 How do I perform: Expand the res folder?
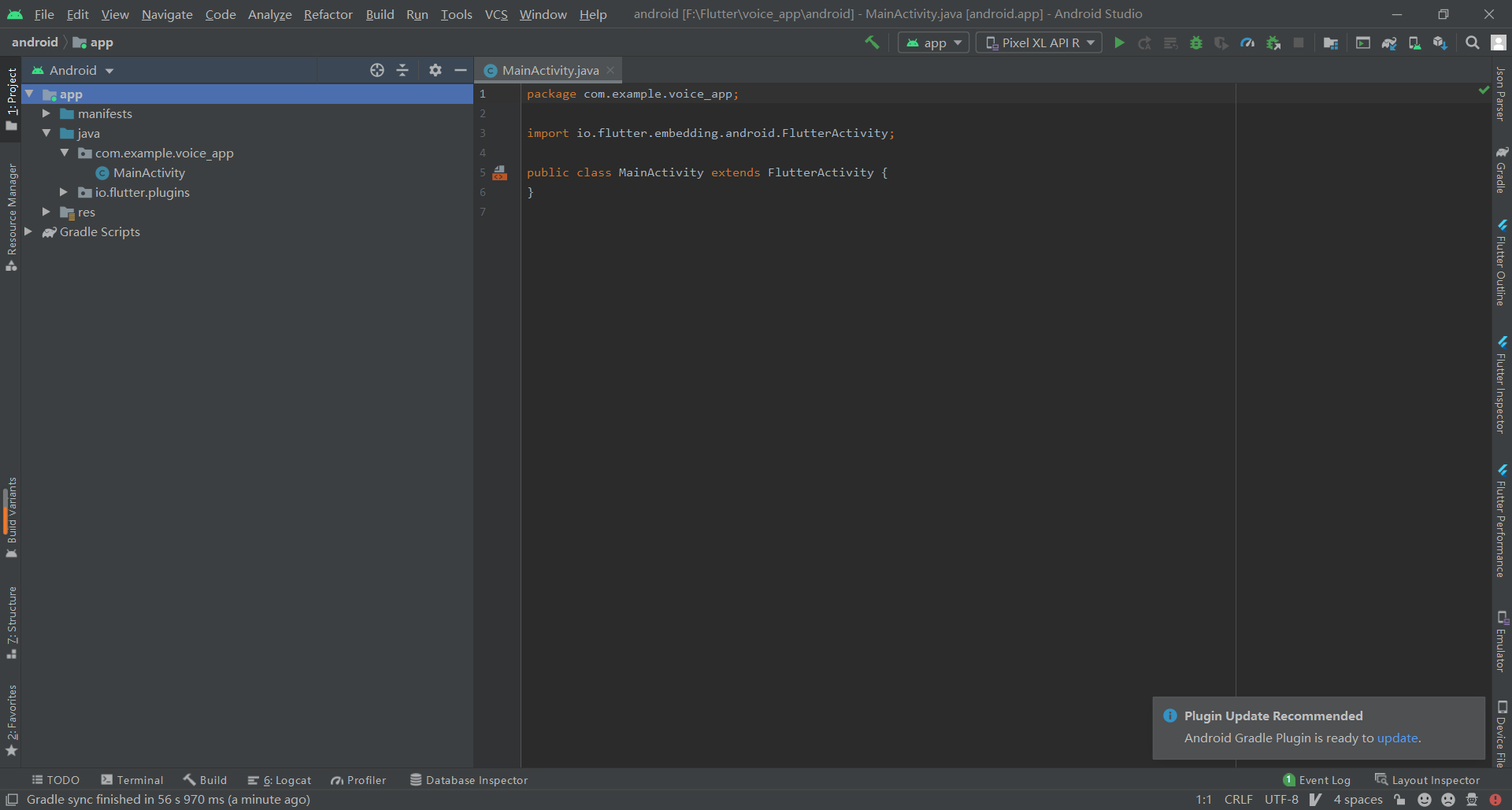(x=46, y=212)
